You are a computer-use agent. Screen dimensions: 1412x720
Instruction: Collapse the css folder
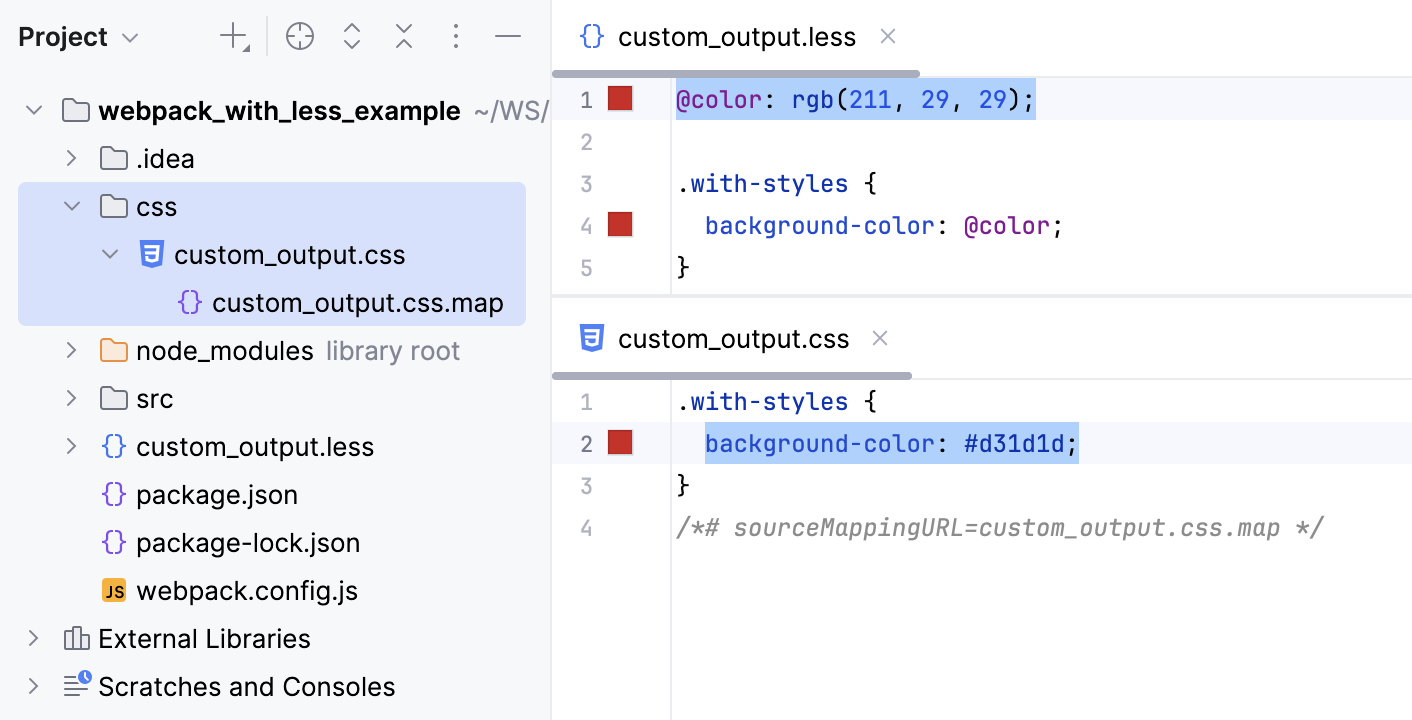point(71,206)
